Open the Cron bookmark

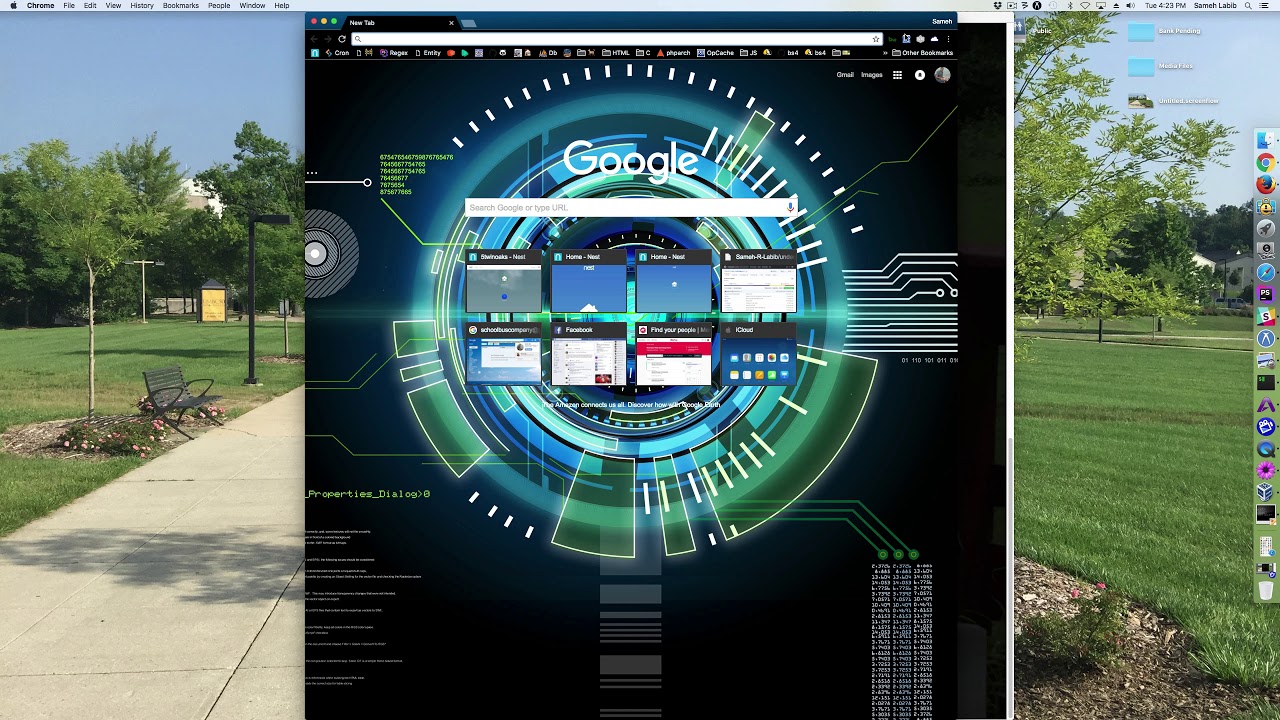[336, 53]
